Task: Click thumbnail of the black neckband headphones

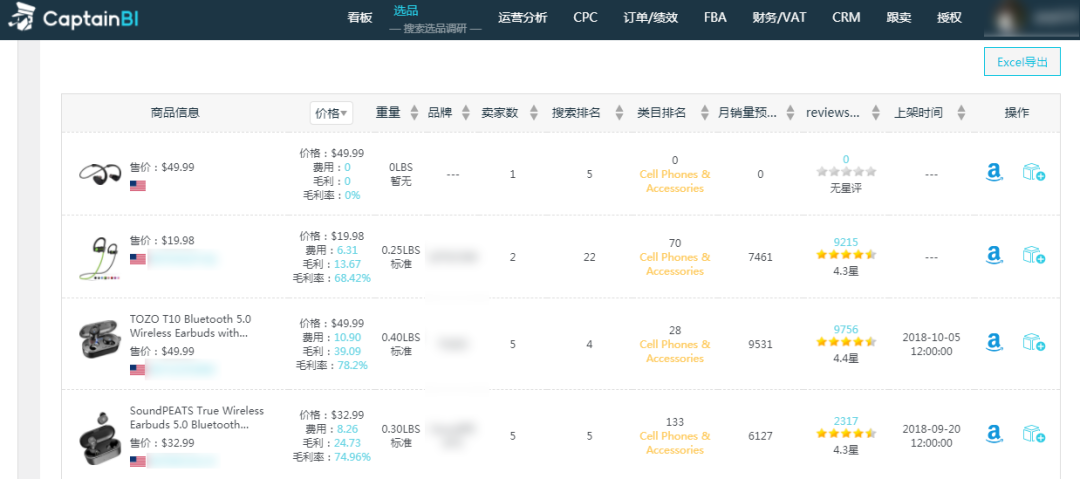Action: pyautogui.click(x=100, y=174)
